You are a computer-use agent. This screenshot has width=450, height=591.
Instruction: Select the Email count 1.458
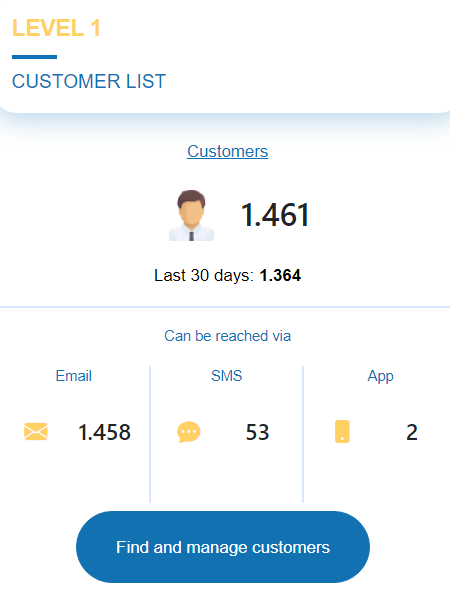click(x=104, y=432)
